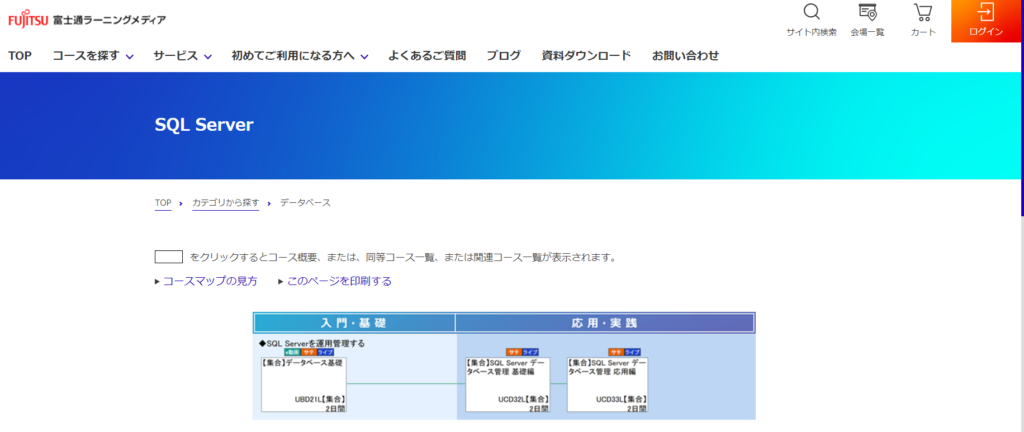Screen dimensions: 1024x432
Task: Click the empty legend box before をクリックすると
Action: coord(168,257)
